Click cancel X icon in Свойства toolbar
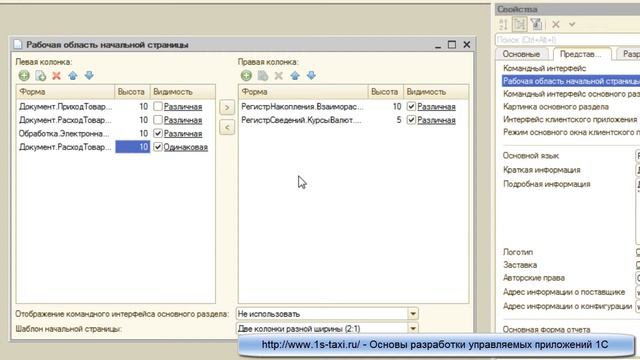 [x=556, y=24]
